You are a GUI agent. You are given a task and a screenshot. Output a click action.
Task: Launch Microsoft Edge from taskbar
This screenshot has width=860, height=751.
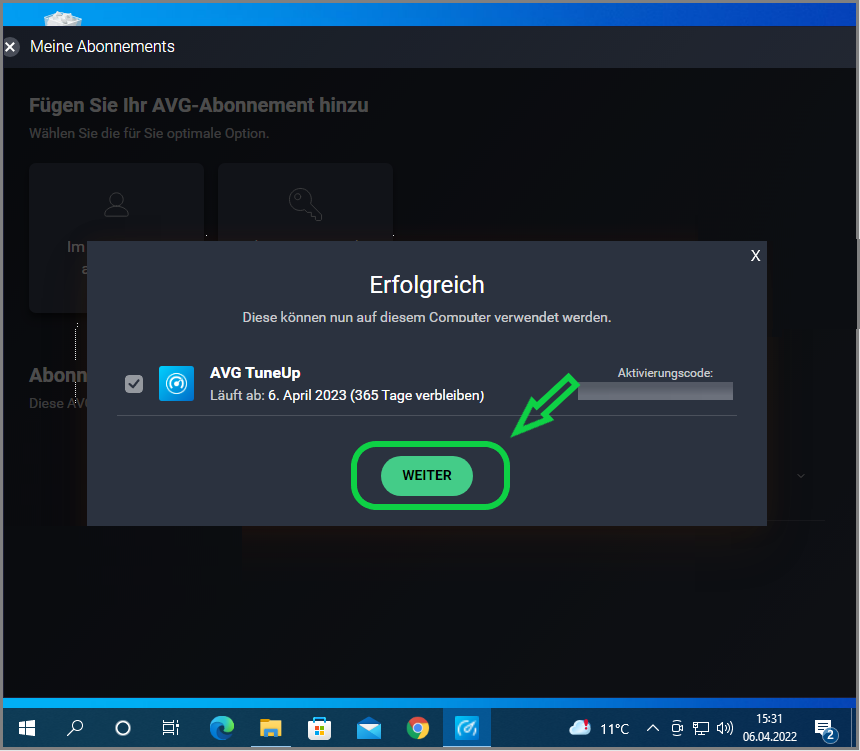click(x=222, y=729)
